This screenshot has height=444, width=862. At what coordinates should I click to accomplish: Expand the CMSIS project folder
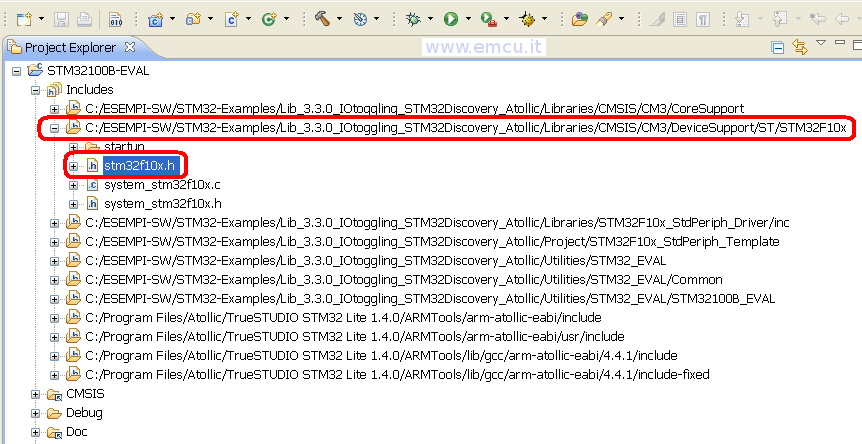click(36, 394)
